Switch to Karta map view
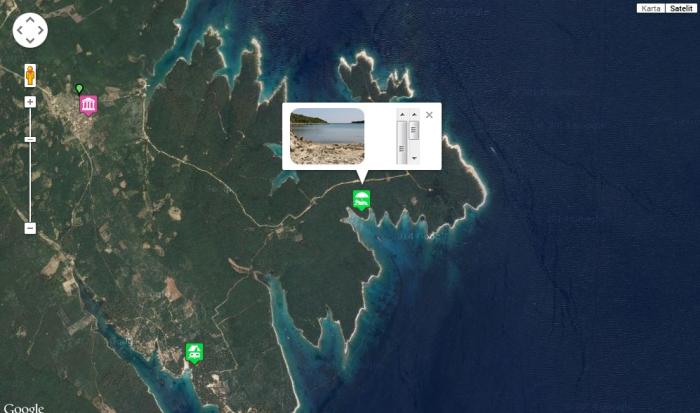Viewport: 700px width, 413px height. [650, 8]
